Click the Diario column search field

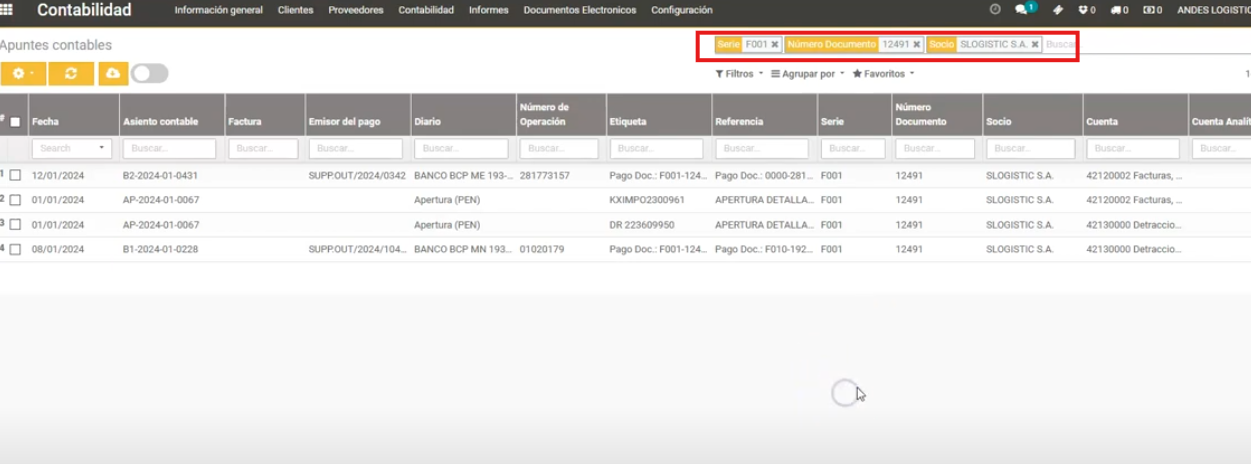click(x=461, y=148)
